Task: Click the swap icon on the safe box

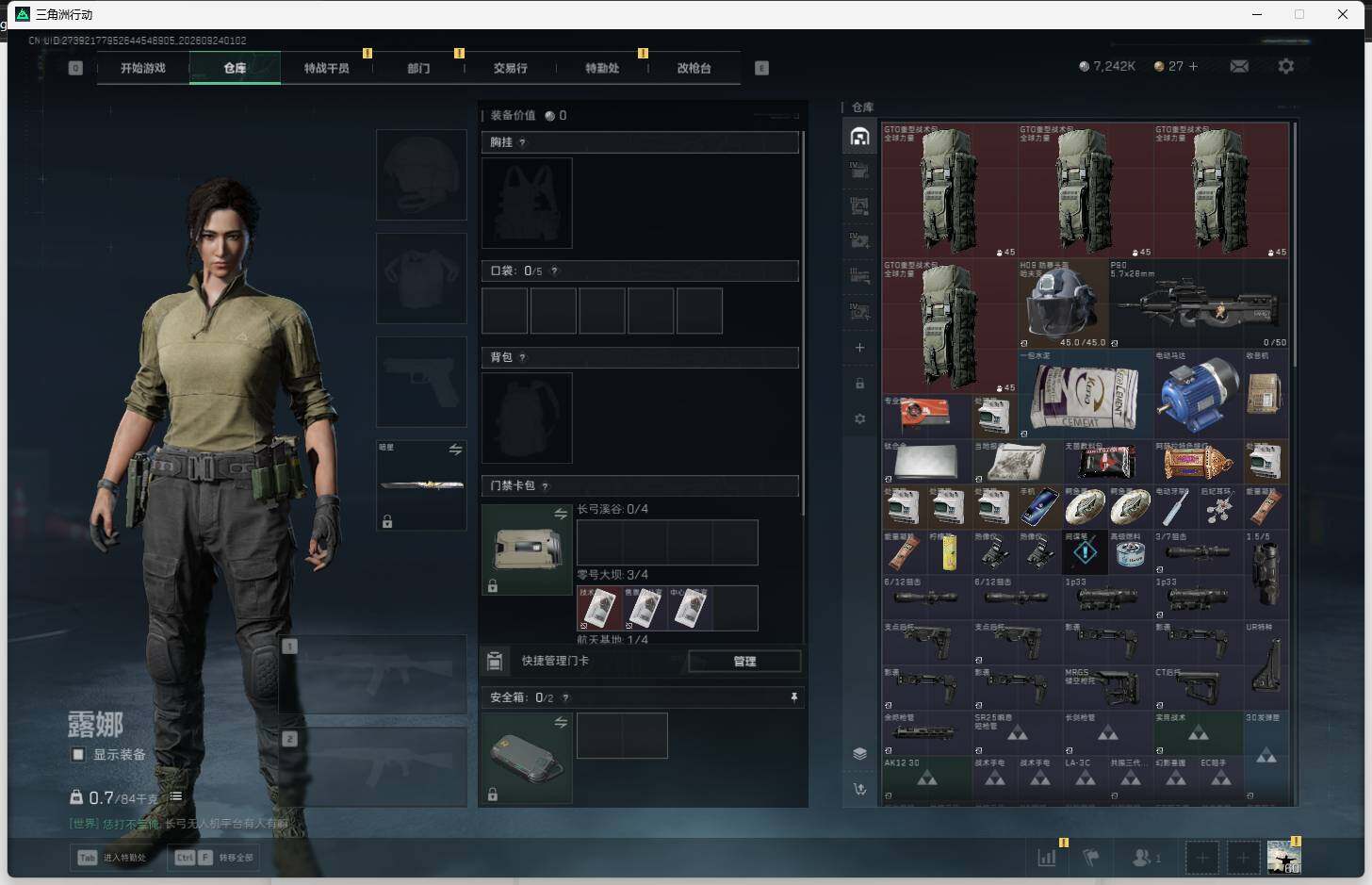Action: (561, 722)
